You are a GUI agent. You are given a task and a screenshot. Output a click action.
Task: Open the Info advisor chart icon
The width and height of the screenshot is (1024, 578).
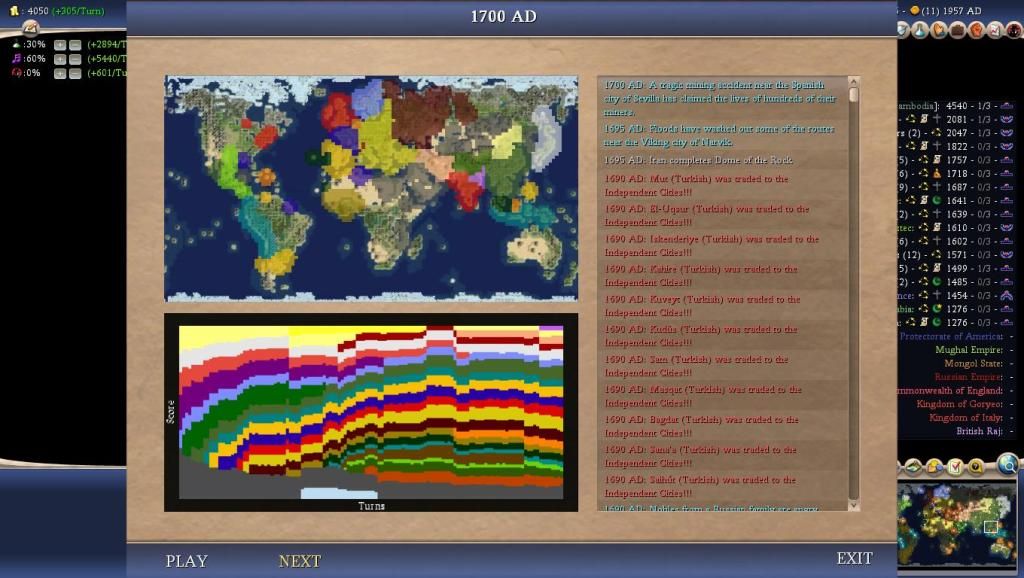click(x=995, y=30)
